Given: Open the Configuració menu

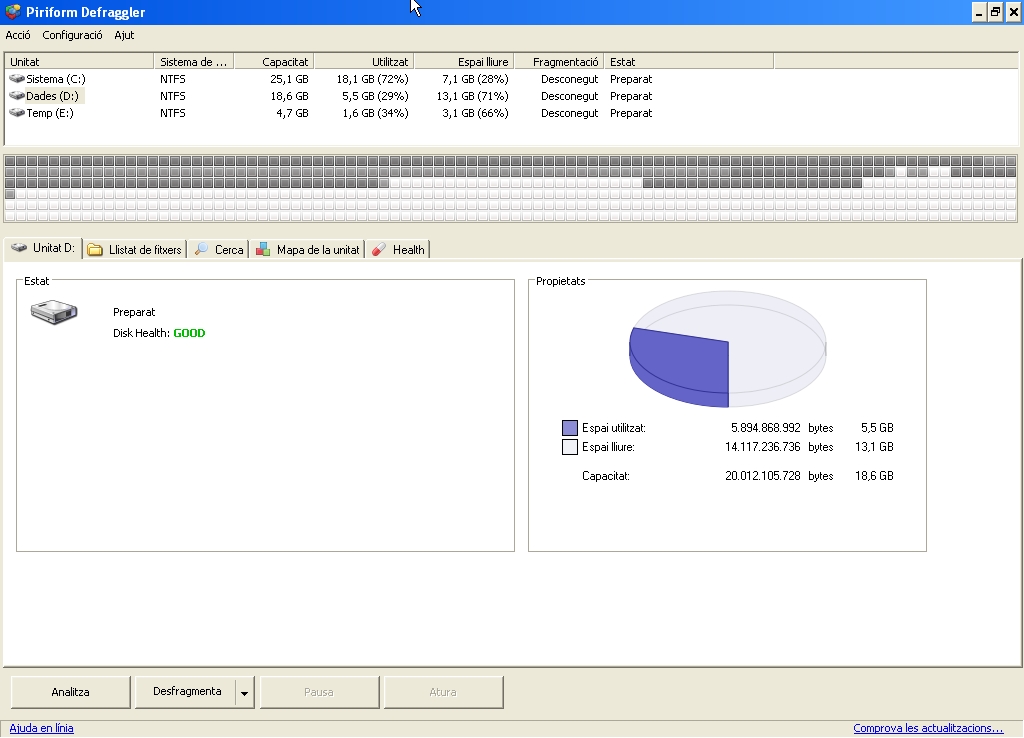Looking at the screenshot, I should click(72, 35).
